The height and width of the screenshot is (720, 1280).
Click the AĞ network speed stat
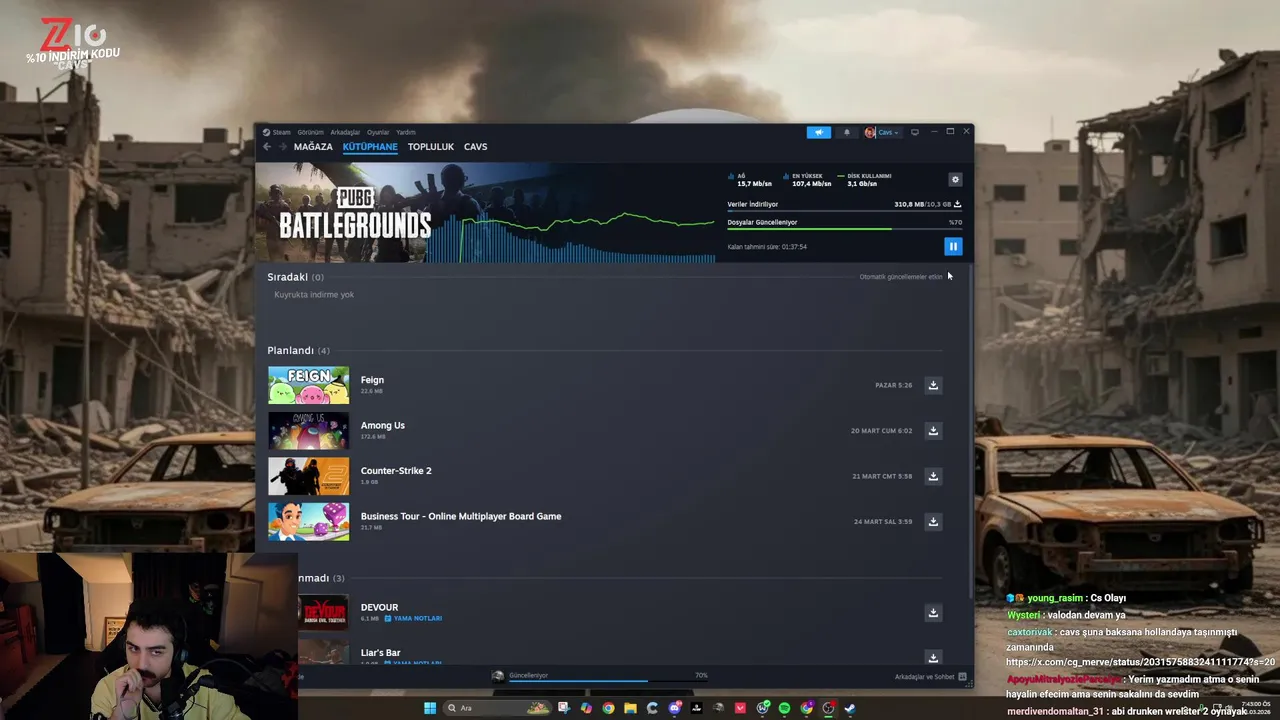point(750,180)
